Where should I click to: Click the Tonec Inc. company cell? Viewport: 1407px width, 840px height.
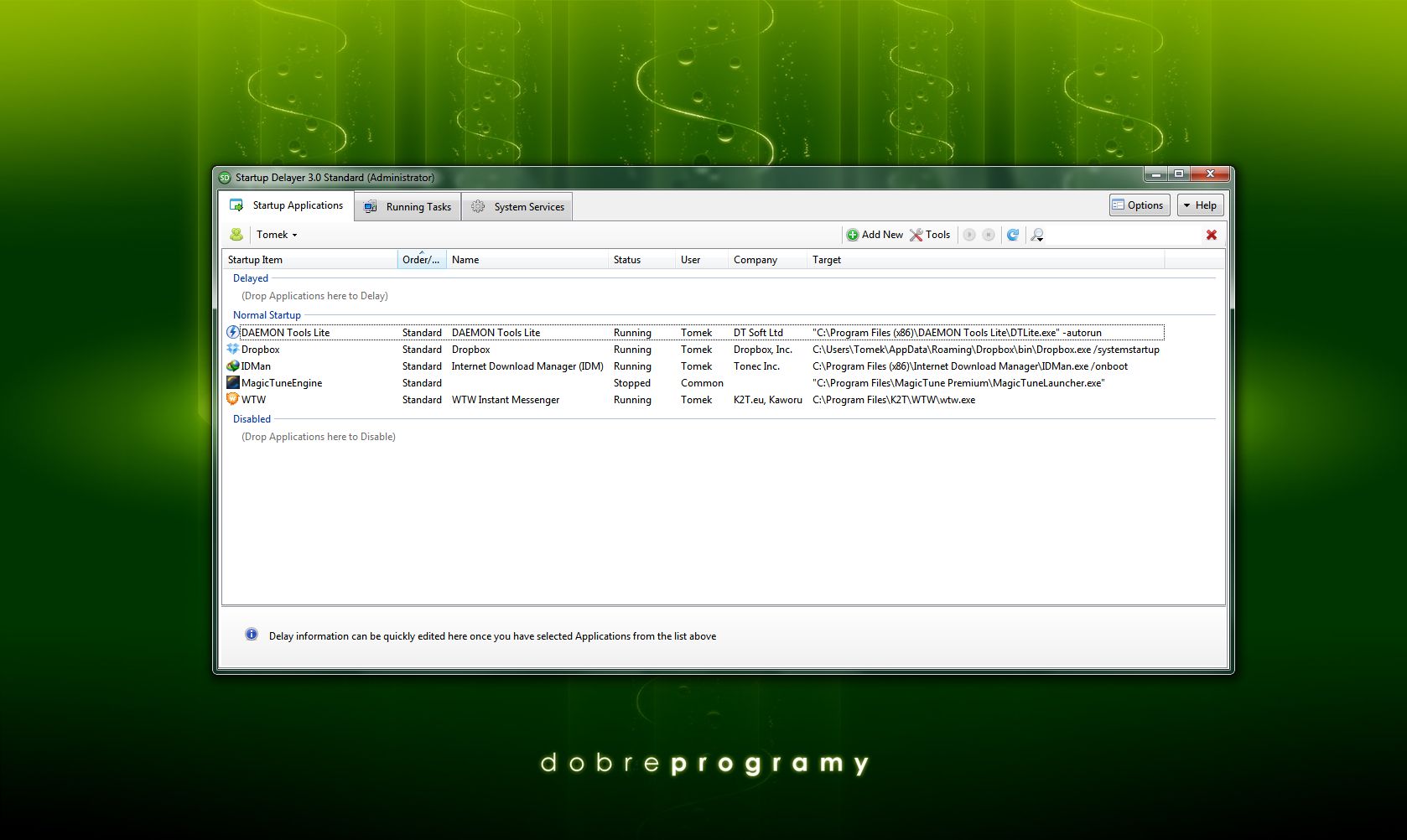756,366
